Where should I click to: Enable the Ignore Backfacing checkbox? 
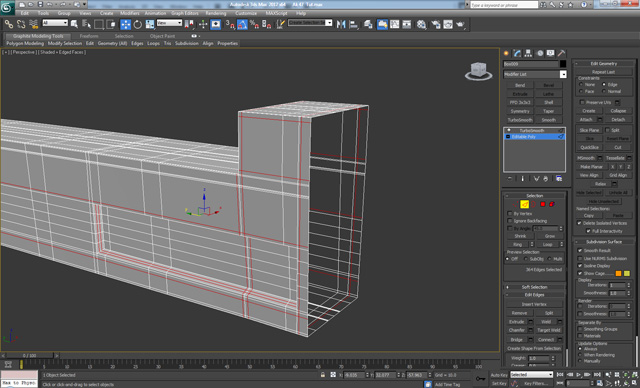(510, 221)
